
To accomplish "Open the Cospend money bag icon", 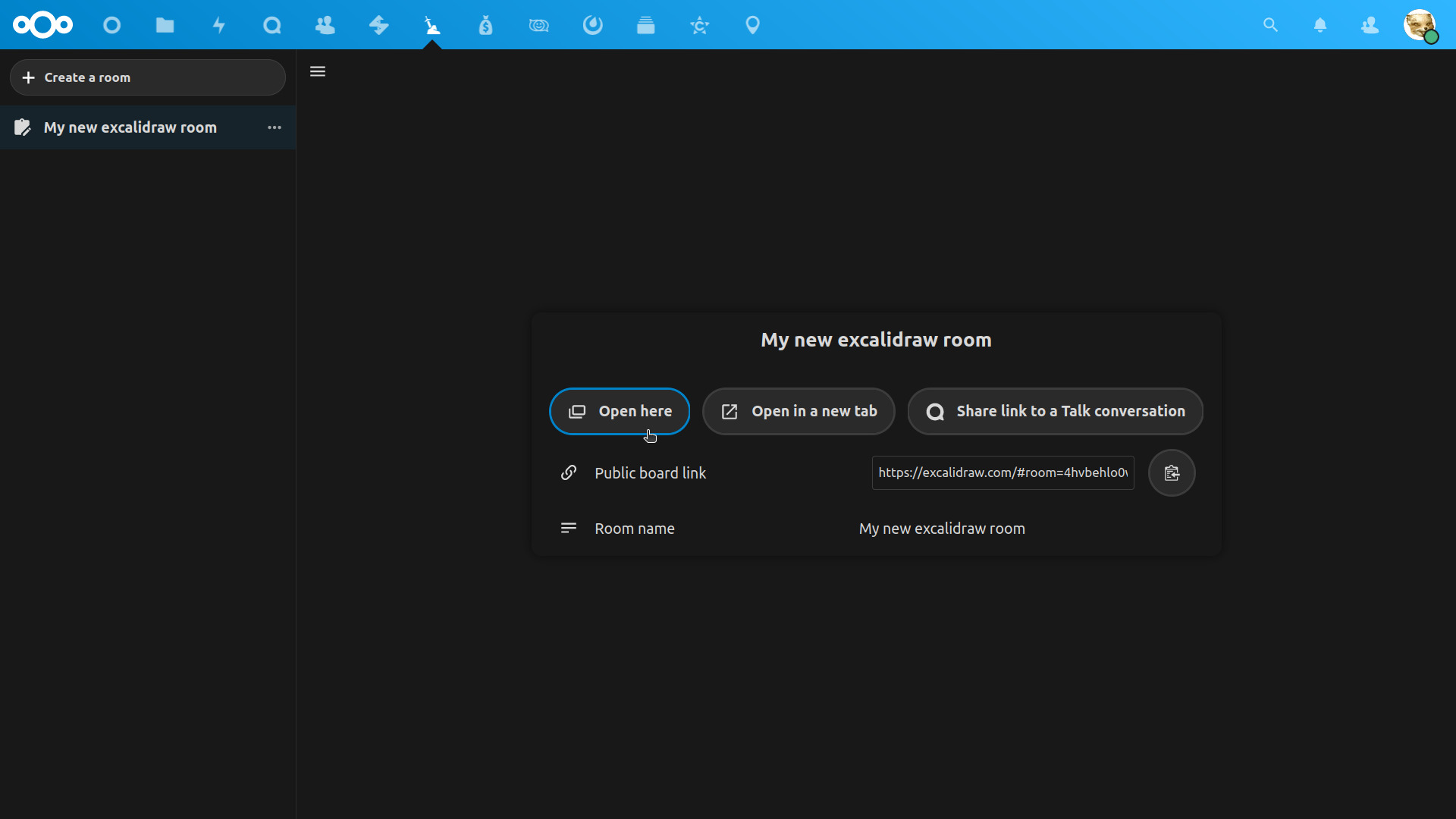I will pos(485,25).
